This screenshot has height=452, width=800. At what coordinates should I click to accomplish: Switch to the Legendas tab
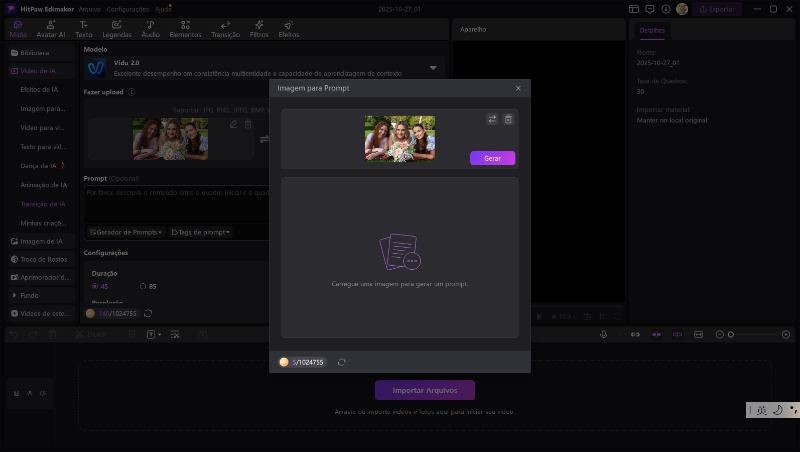[118, 28]
